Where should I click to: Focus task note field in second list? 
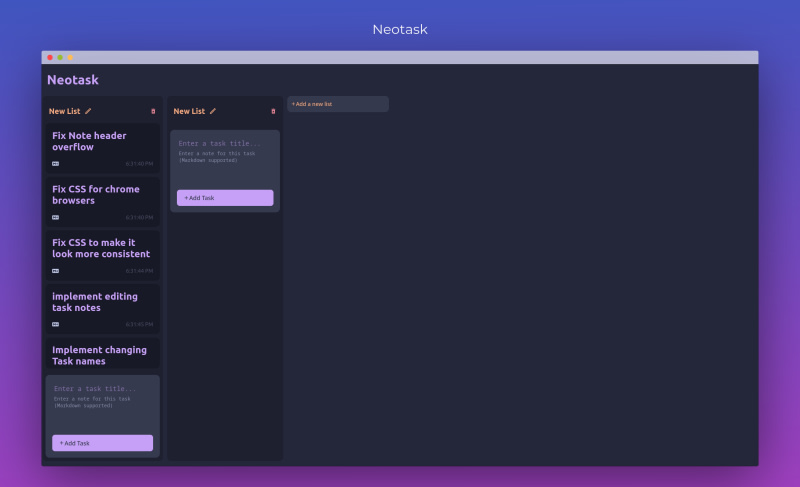pyautogui.click(x=224, y=157)
